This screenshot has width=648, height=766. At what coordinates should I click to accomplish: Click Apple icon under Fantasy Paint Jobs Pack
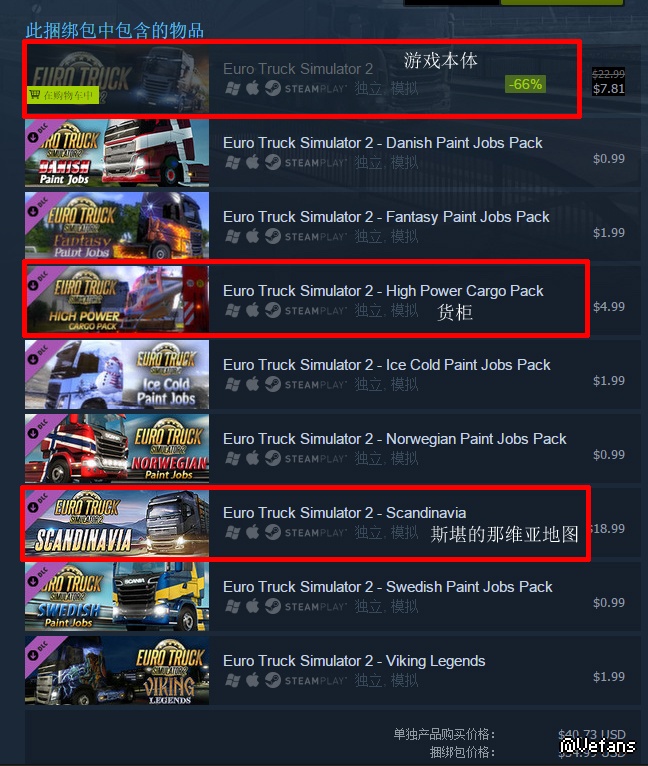pos(252,236)
